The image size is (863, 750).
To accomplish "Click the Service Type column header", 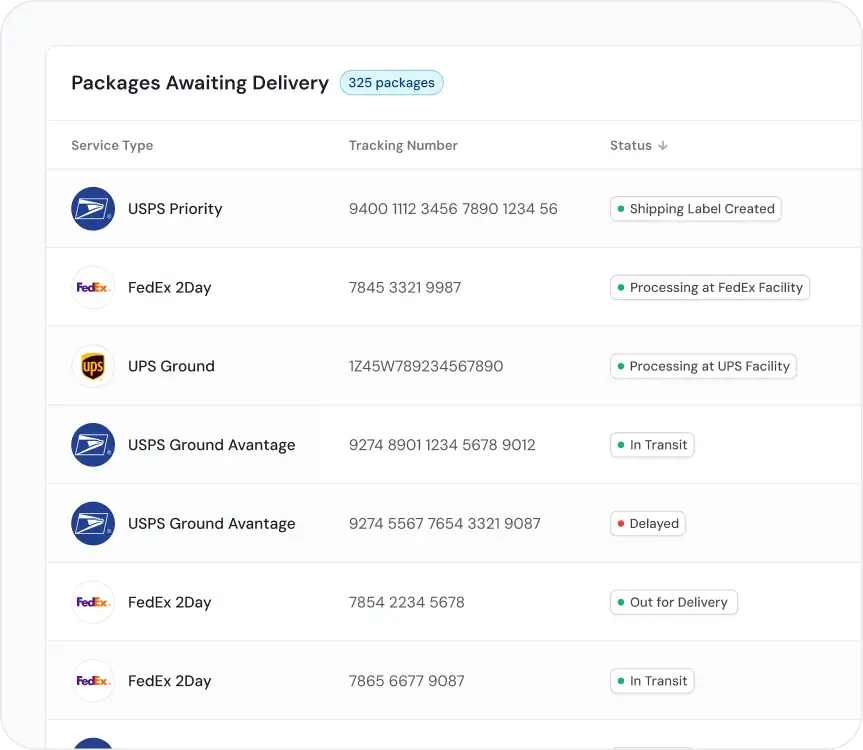I will [112, 146].
